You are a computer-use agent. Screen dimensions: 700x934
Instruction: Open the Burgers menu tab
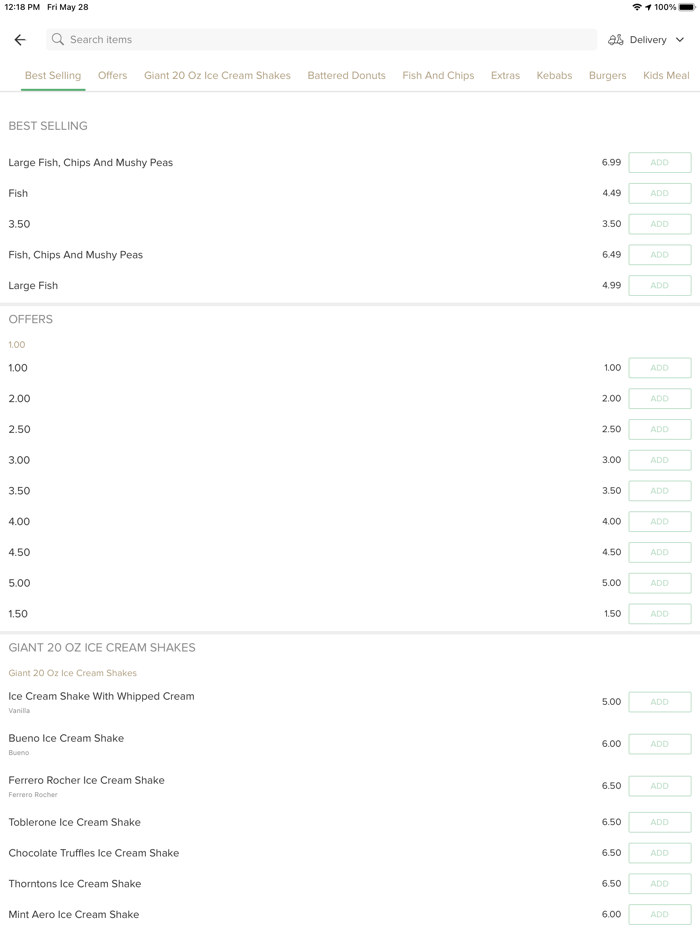pos(607,76)
